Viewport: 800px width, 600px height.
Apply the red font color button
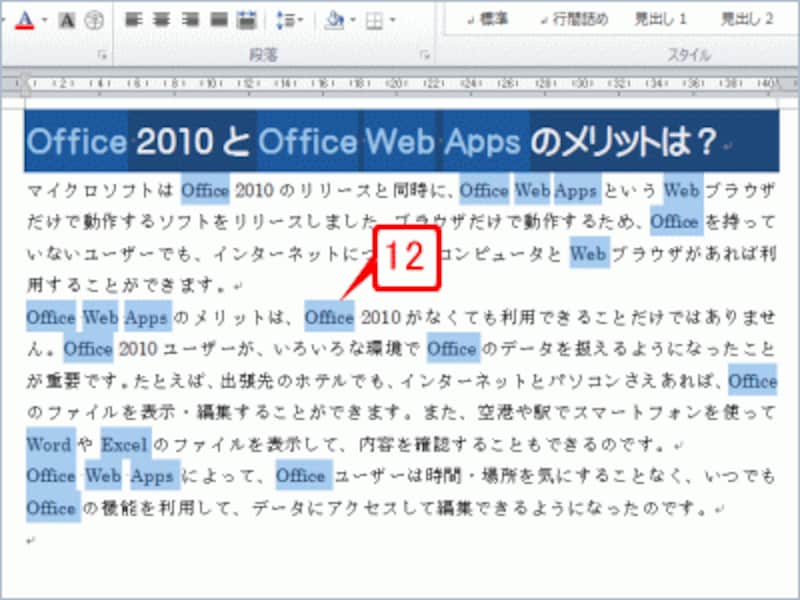[x=24, y=20]
